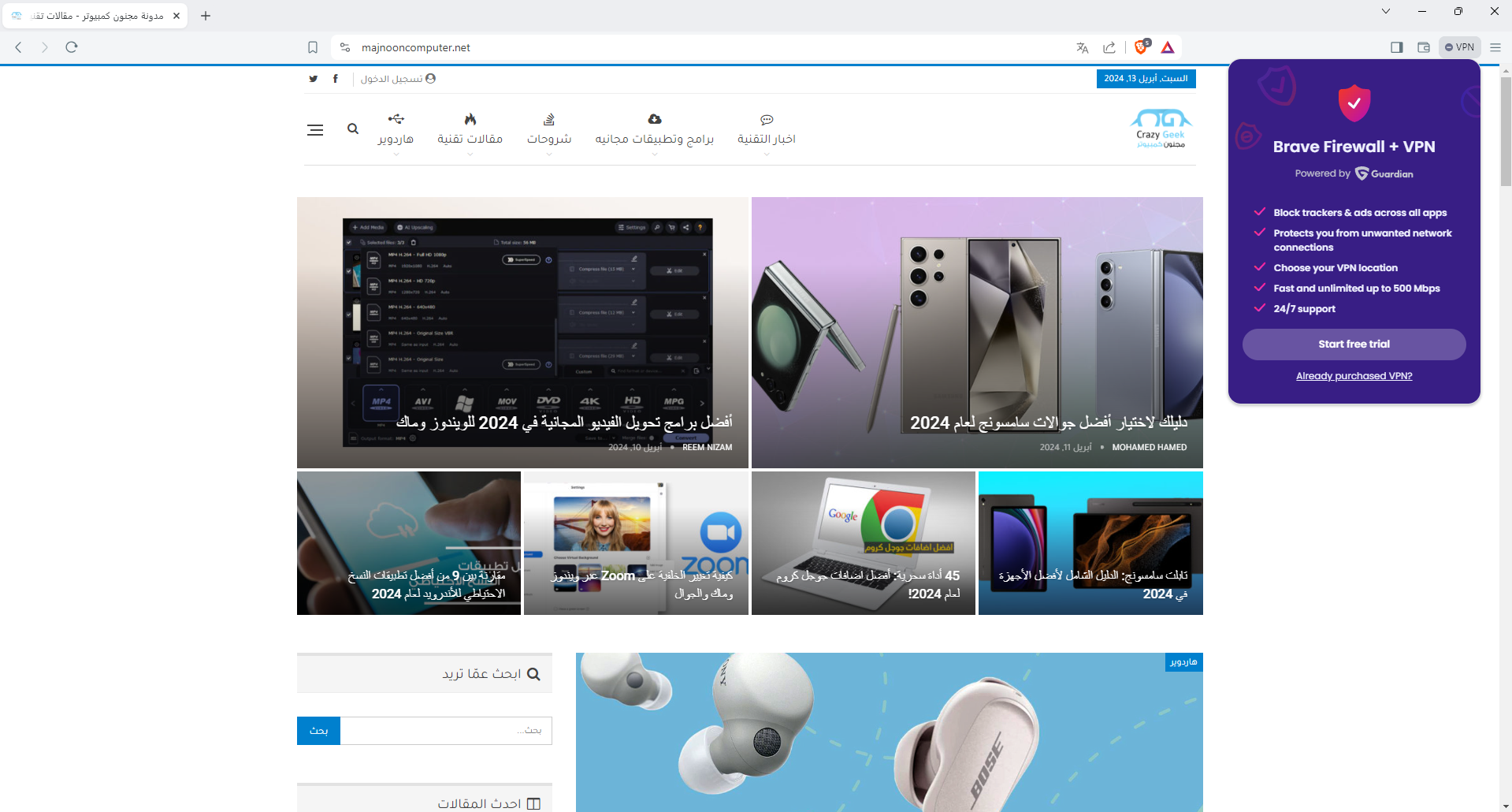
Task: Open the هاردوير menu item
Action: click(x=396, y=140)
